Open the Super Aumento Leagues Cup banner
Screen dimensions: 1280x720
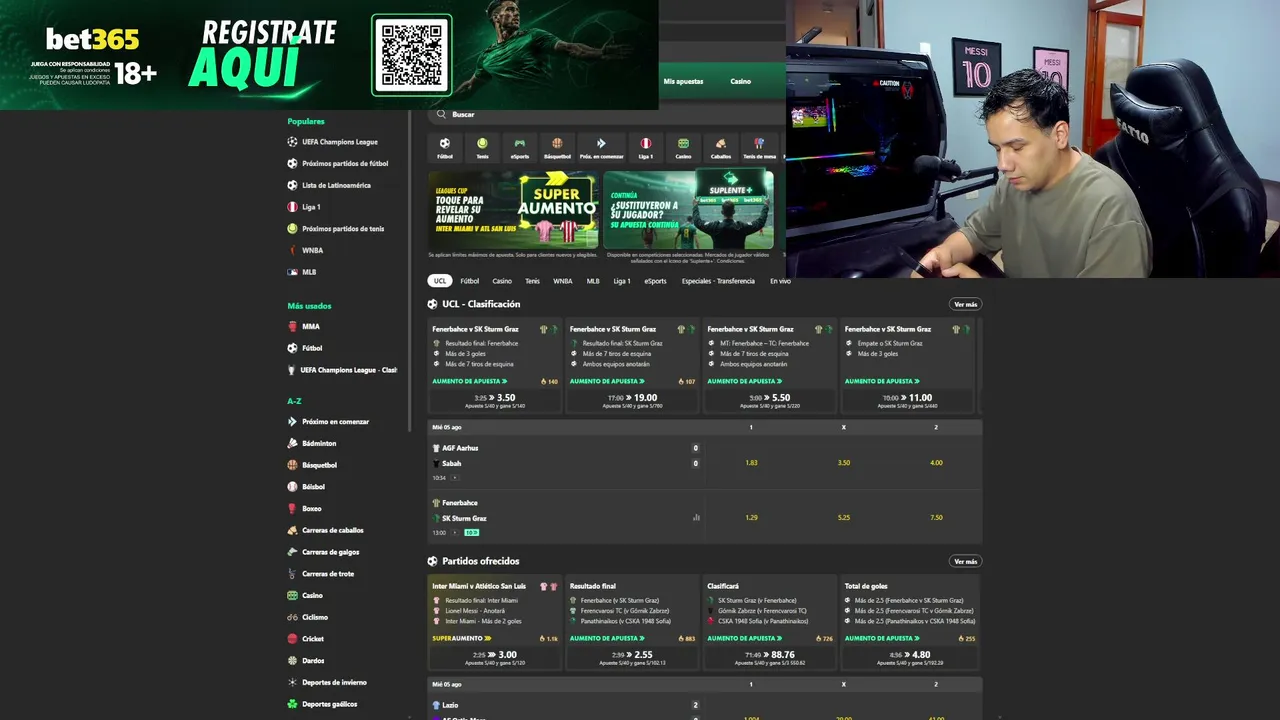coord(514,209)
